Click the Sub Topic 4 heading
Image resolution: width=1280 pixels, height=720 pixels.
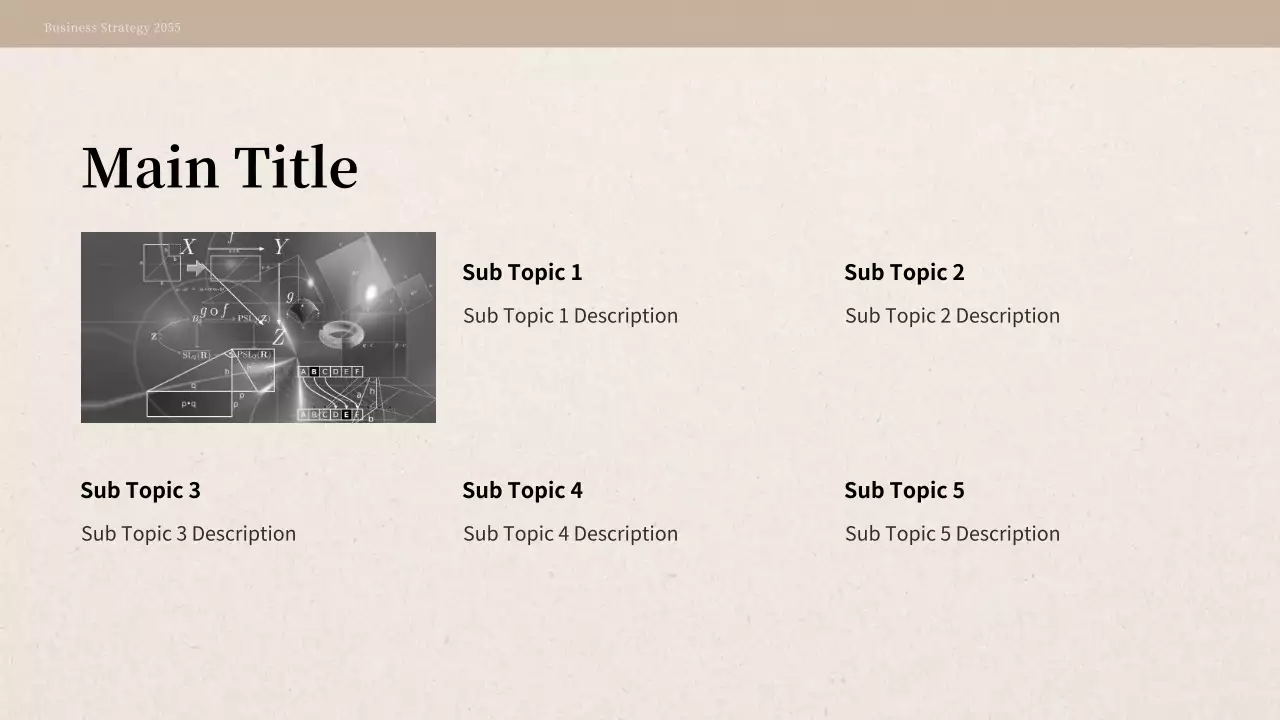[522, 490]
